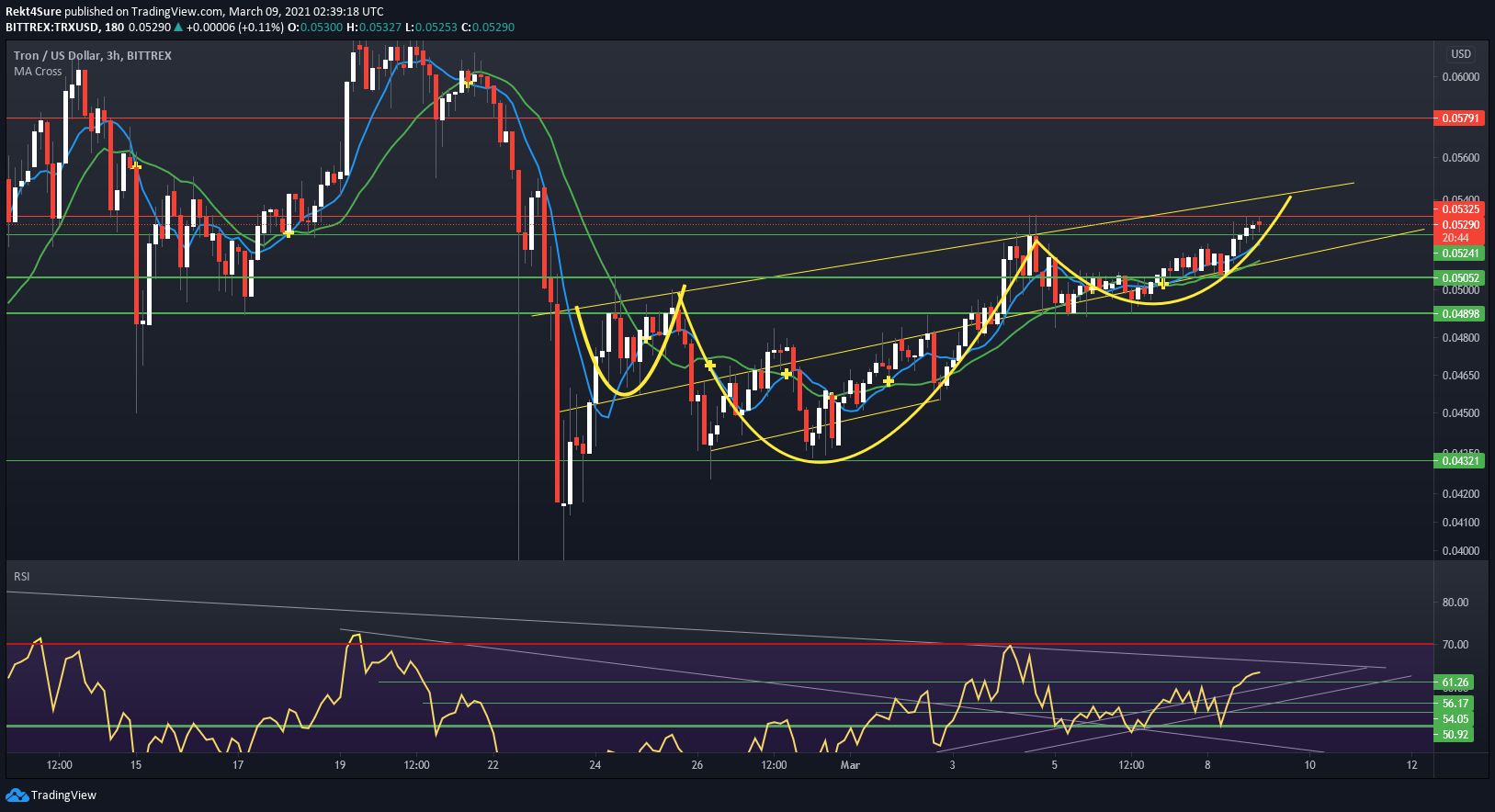Click the current price 0.05290 label
Viewport: 1495px width, 812px height.
tap(1459, 224)
